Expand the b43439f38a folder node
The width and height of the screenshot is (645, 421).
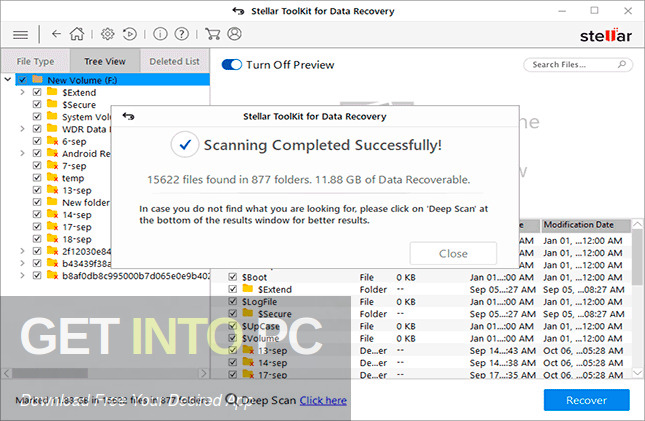click(22, 263)
